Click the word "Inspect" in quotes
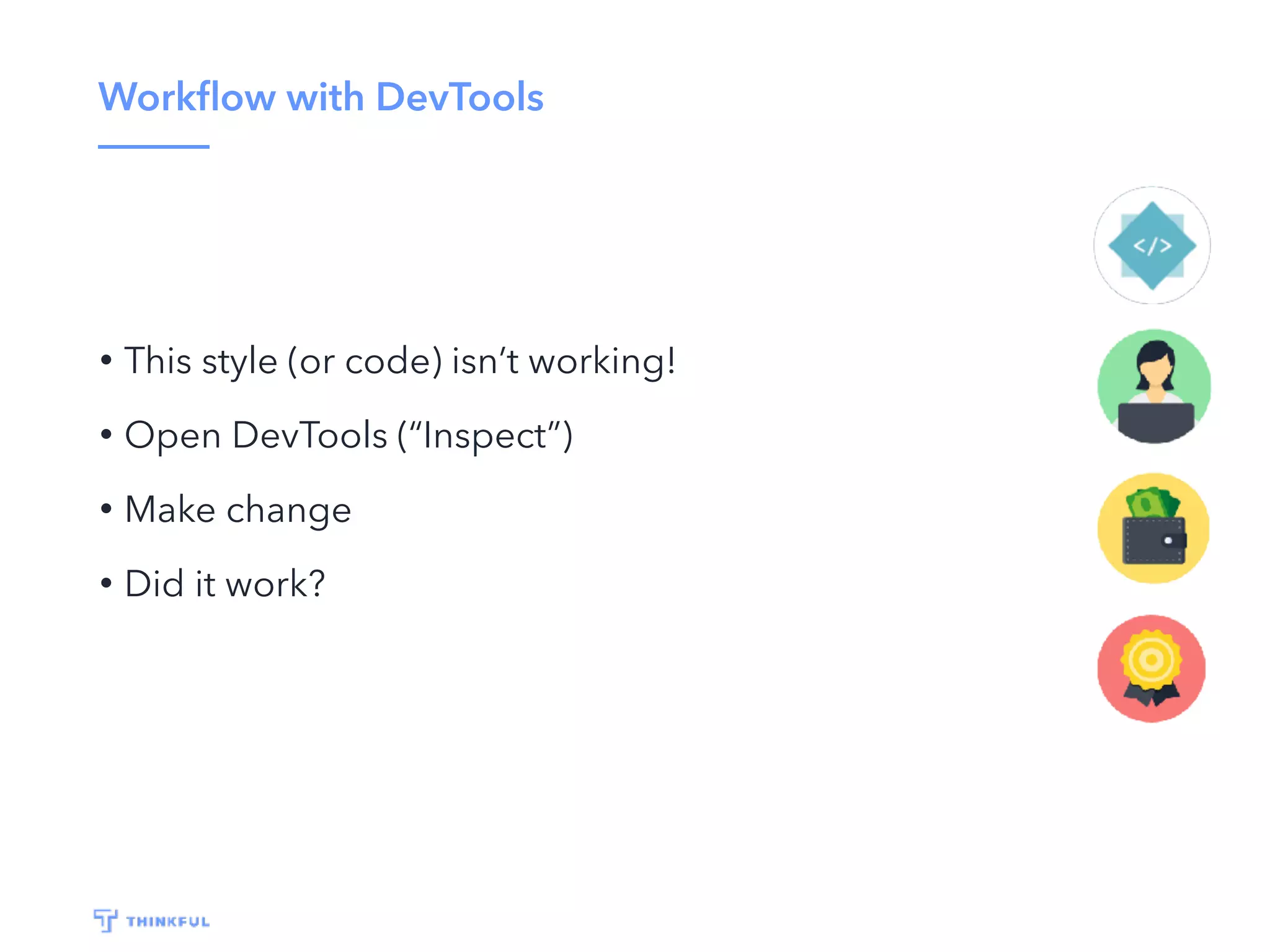The image size is (1270, 952). pyautogui.click(x=485, y=436)
